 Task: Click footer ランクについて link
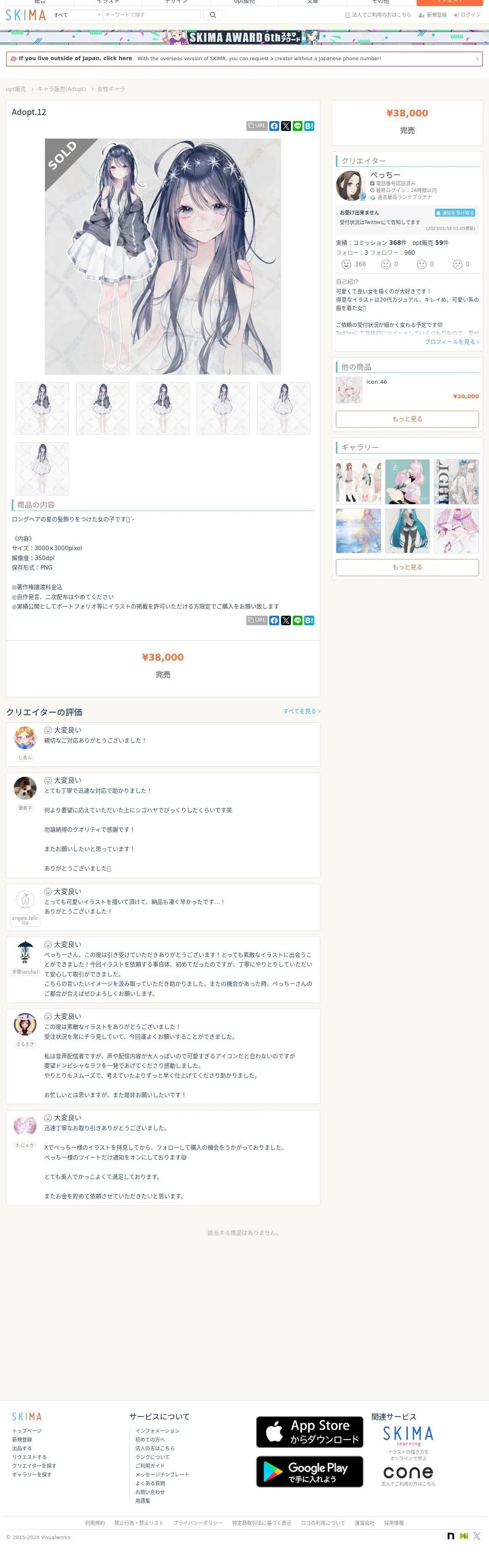tap(152, 1456)
